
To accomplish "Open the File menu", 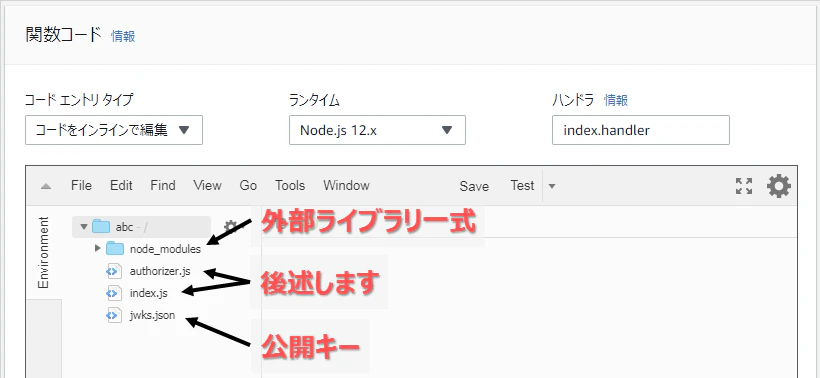I will [x=81, y=186].
